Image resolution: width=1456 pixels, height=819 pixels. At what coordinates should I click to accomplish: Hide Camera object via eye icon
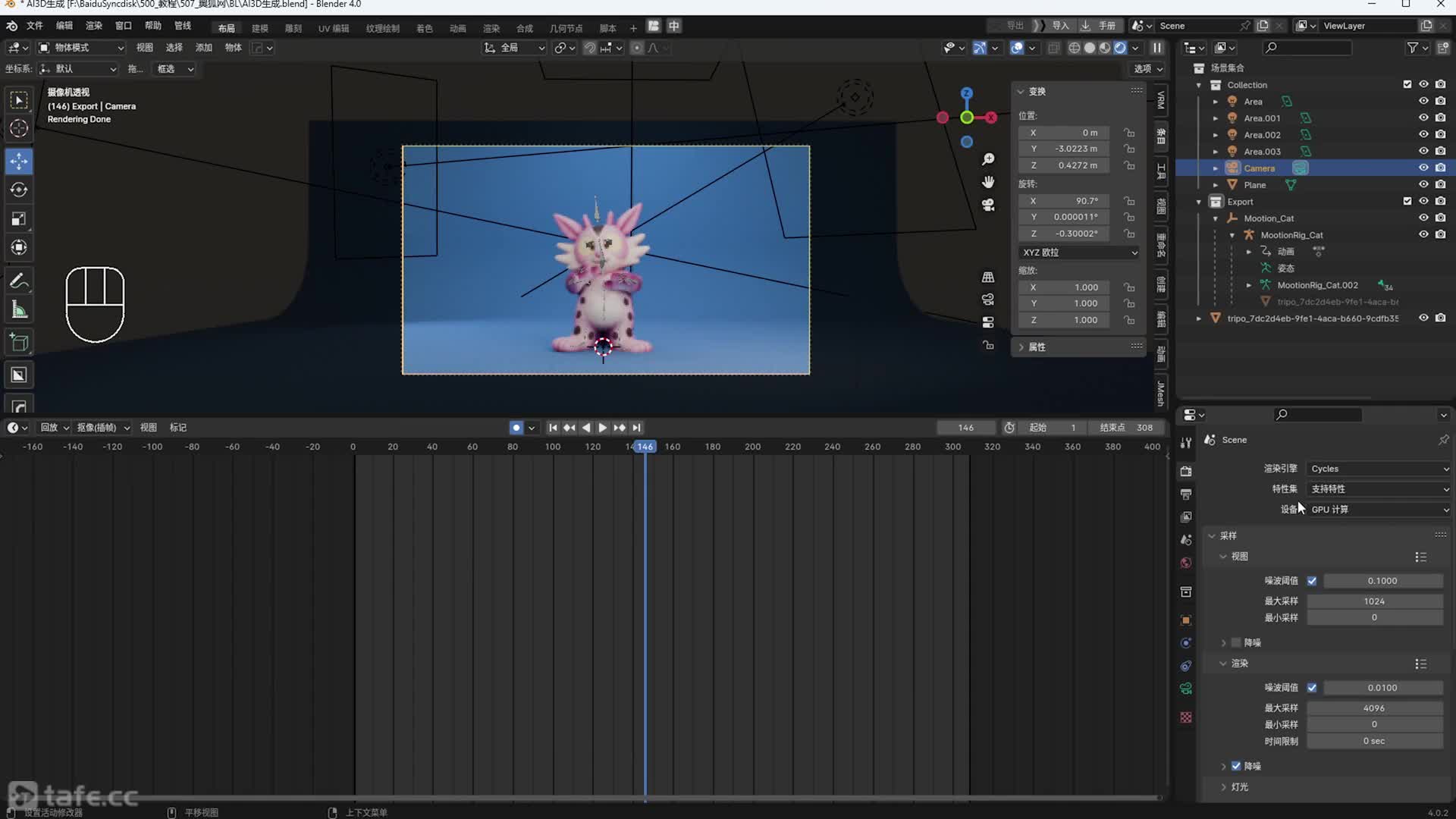pos(1423,168)
